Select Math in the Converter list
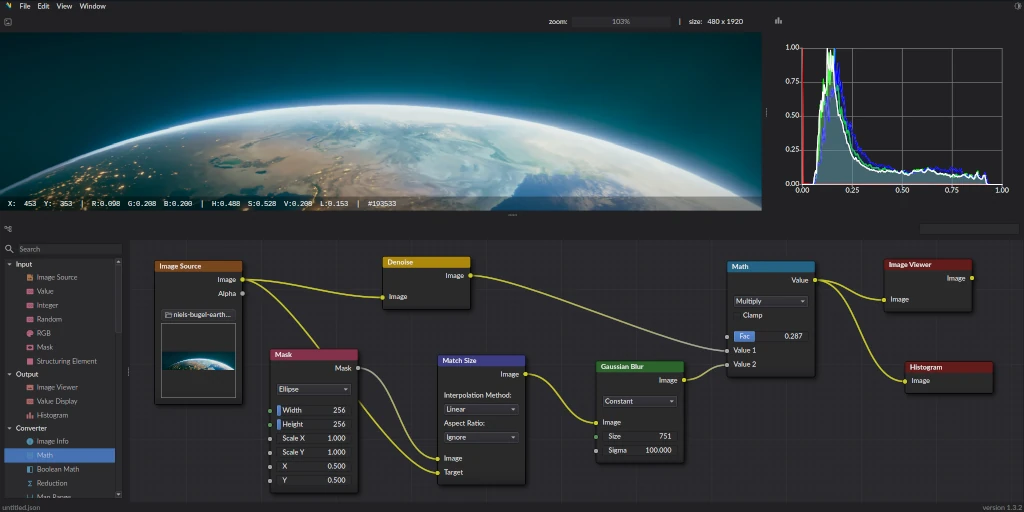 click(x=59, y=455)
